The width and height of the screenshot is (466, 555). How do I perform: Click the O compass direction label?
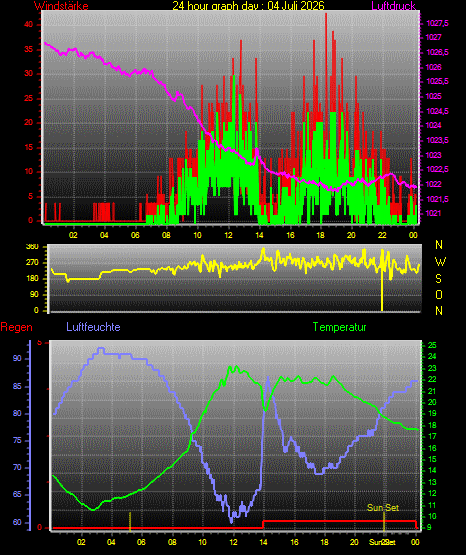pos(439,294)
